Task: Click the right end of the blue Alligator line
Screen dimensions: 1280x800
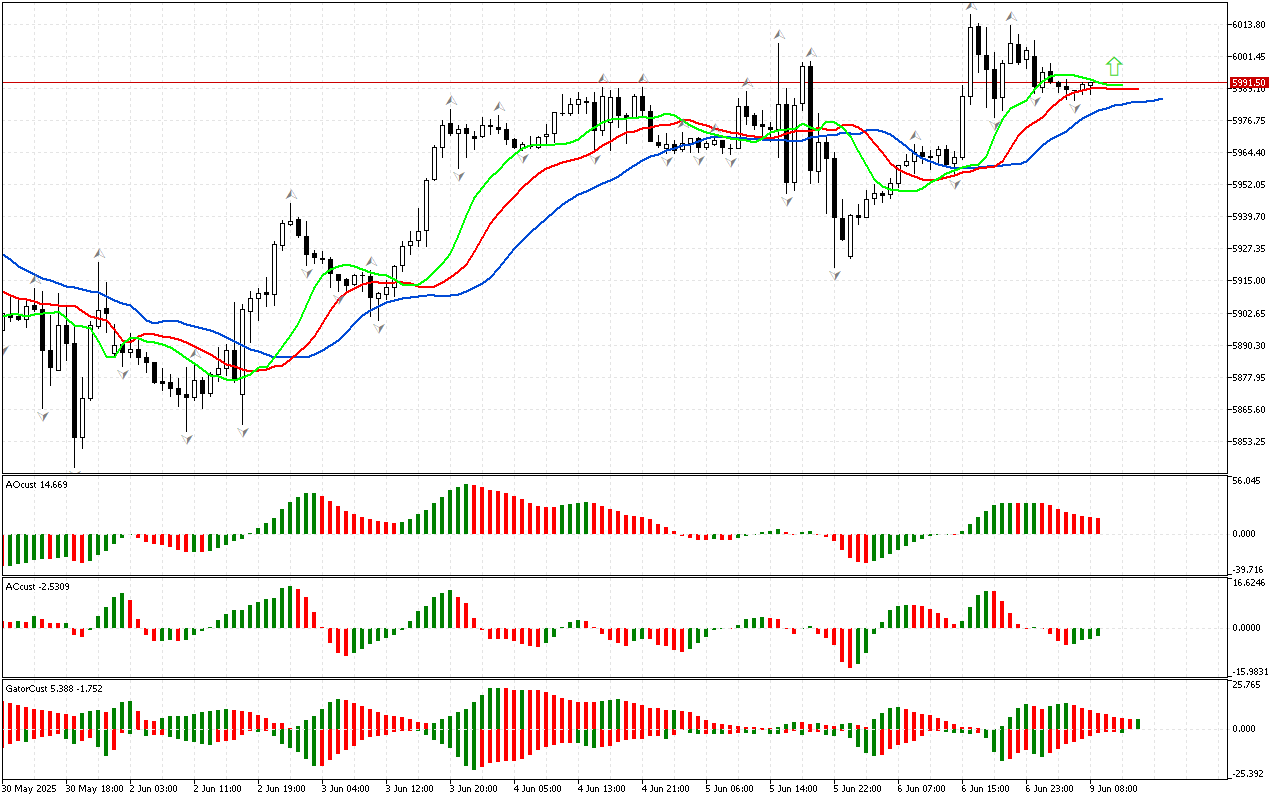Action: [1161, 99]
